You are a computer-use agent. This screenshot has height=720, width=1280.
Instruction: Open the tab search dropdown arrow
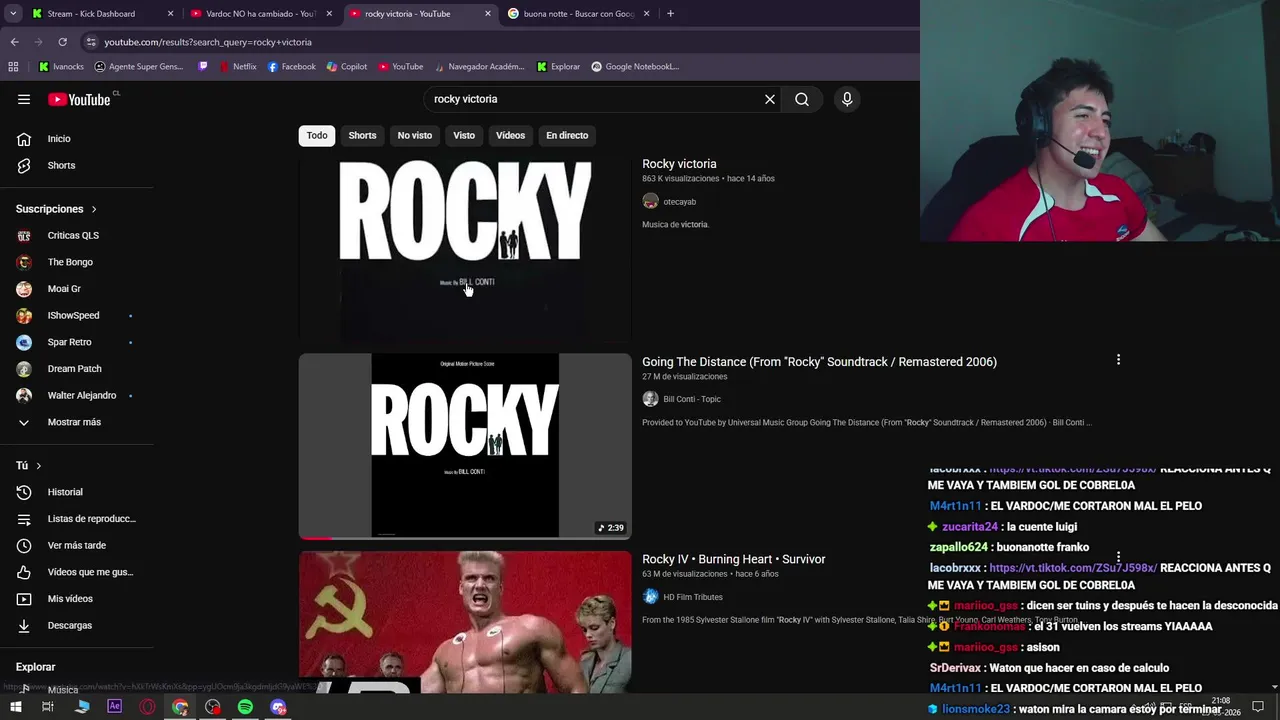pos(13,14)
